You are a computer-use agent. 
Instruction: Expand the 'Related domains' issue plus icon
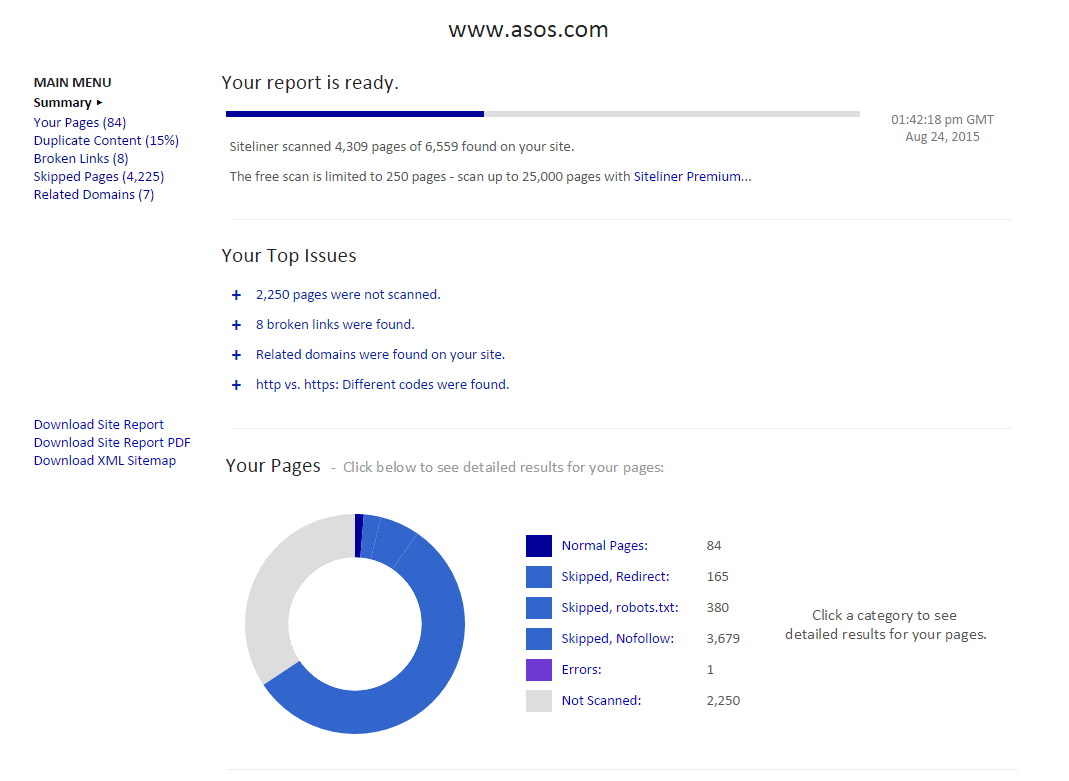point(237,355)
